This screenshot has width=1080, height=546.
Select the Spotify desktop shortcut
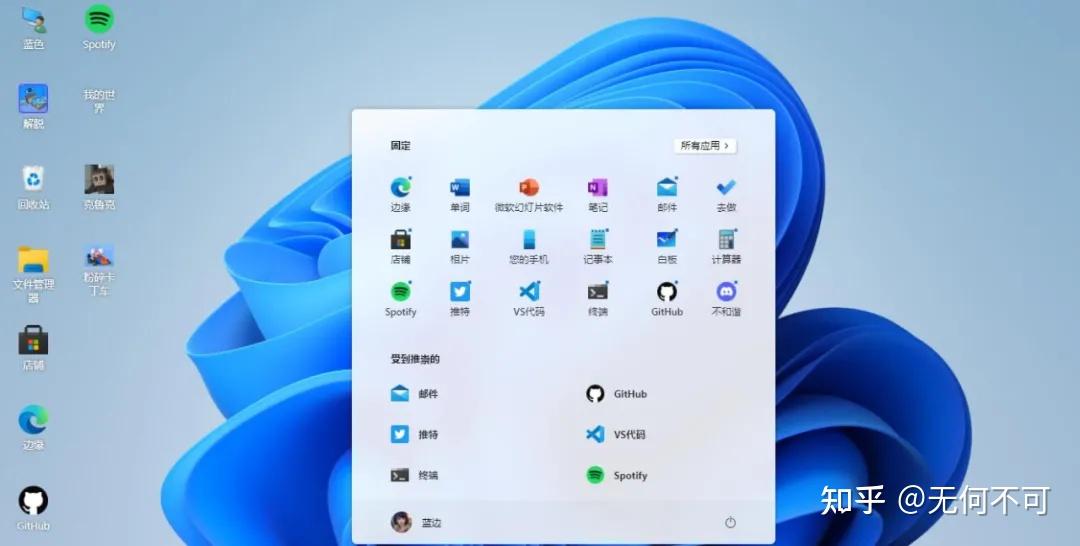pyautogui.click(x=99, y=28)
